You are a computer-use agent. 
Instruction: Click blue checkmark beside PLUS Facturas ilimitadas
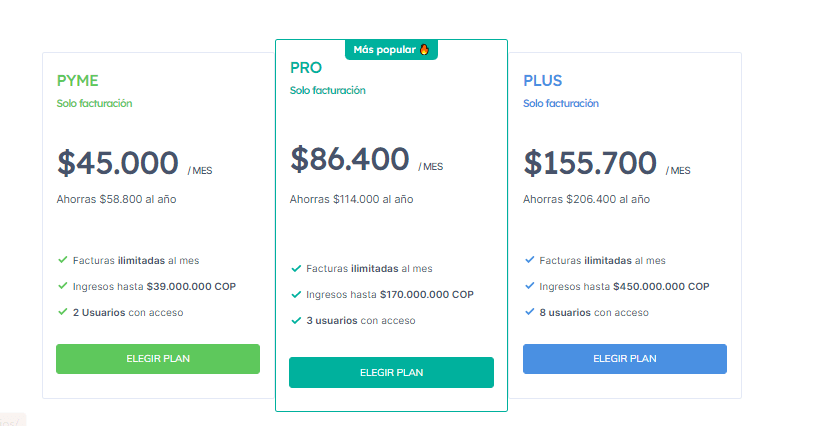[529, 260]
